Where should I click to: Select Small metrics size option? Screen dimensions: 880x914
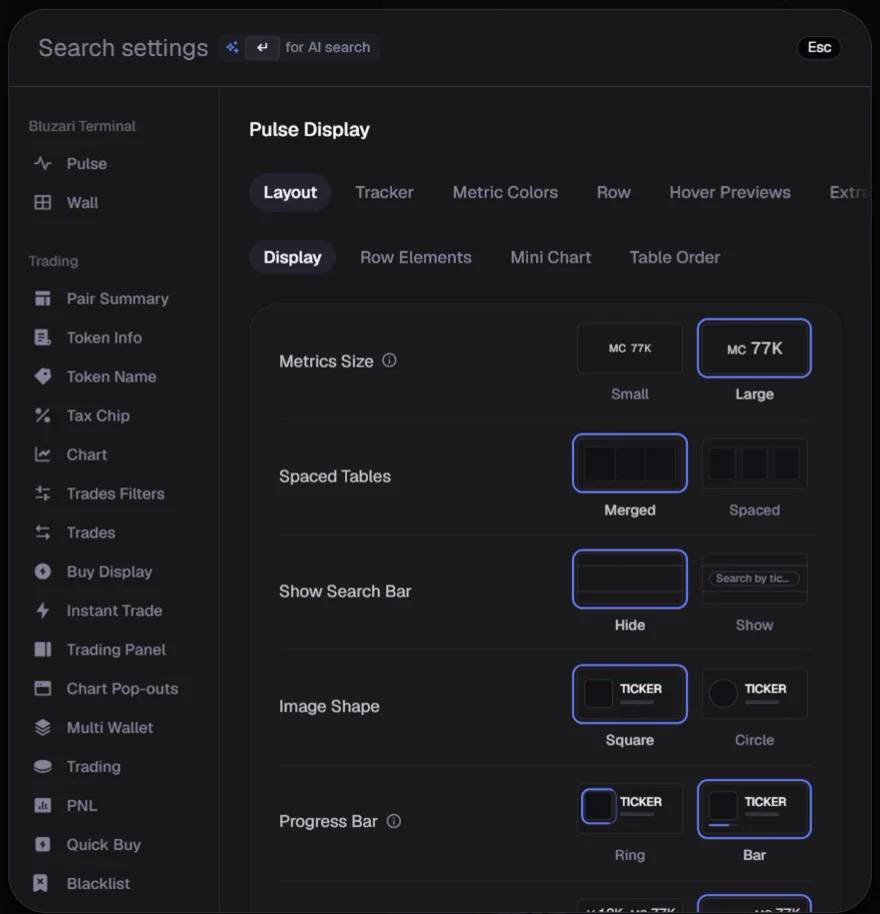(630, 349)
